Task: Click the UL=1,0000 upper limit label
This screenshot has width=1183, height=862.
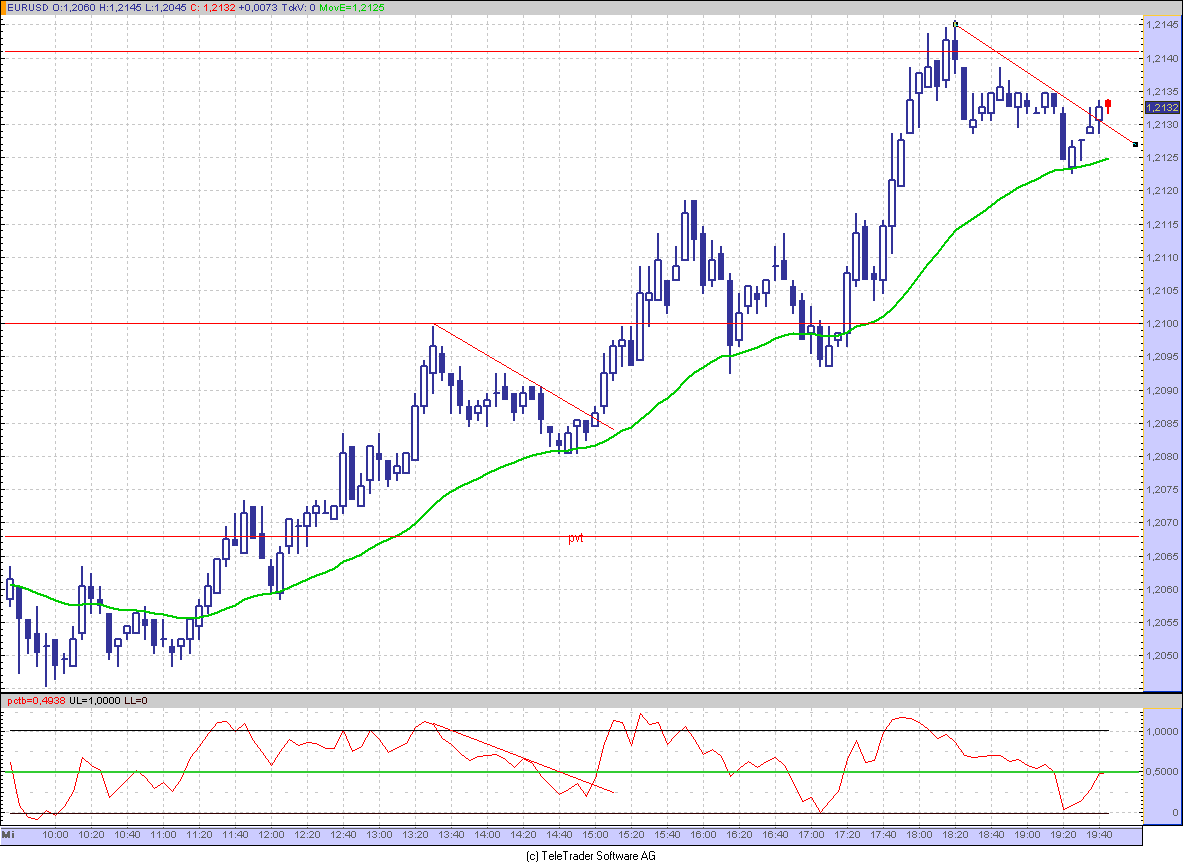Action: click(94, 701)
